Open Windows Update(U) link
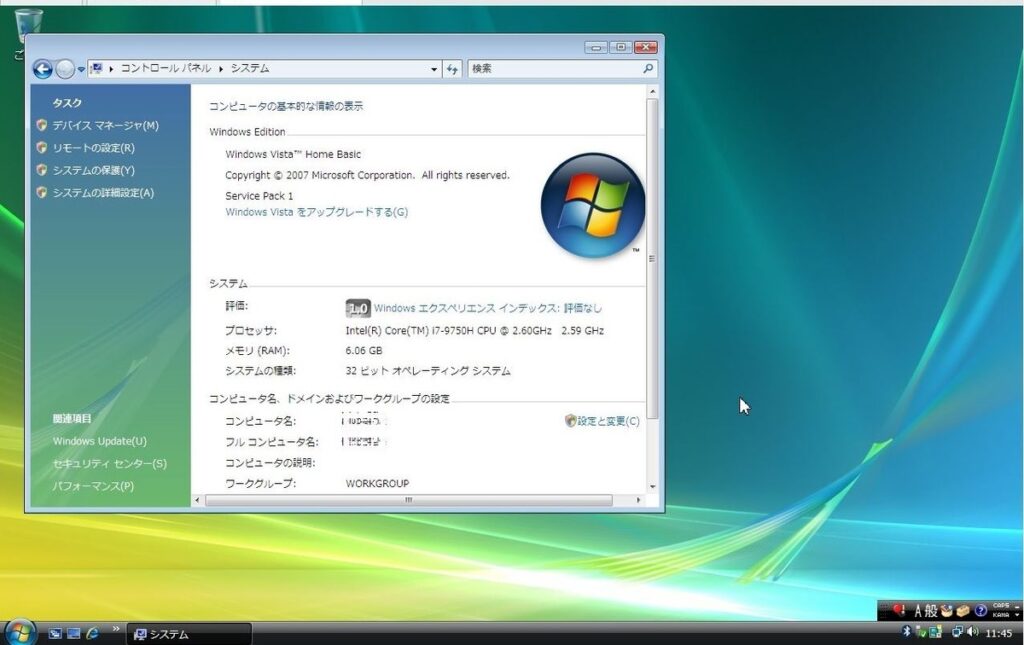 point(100,441)
